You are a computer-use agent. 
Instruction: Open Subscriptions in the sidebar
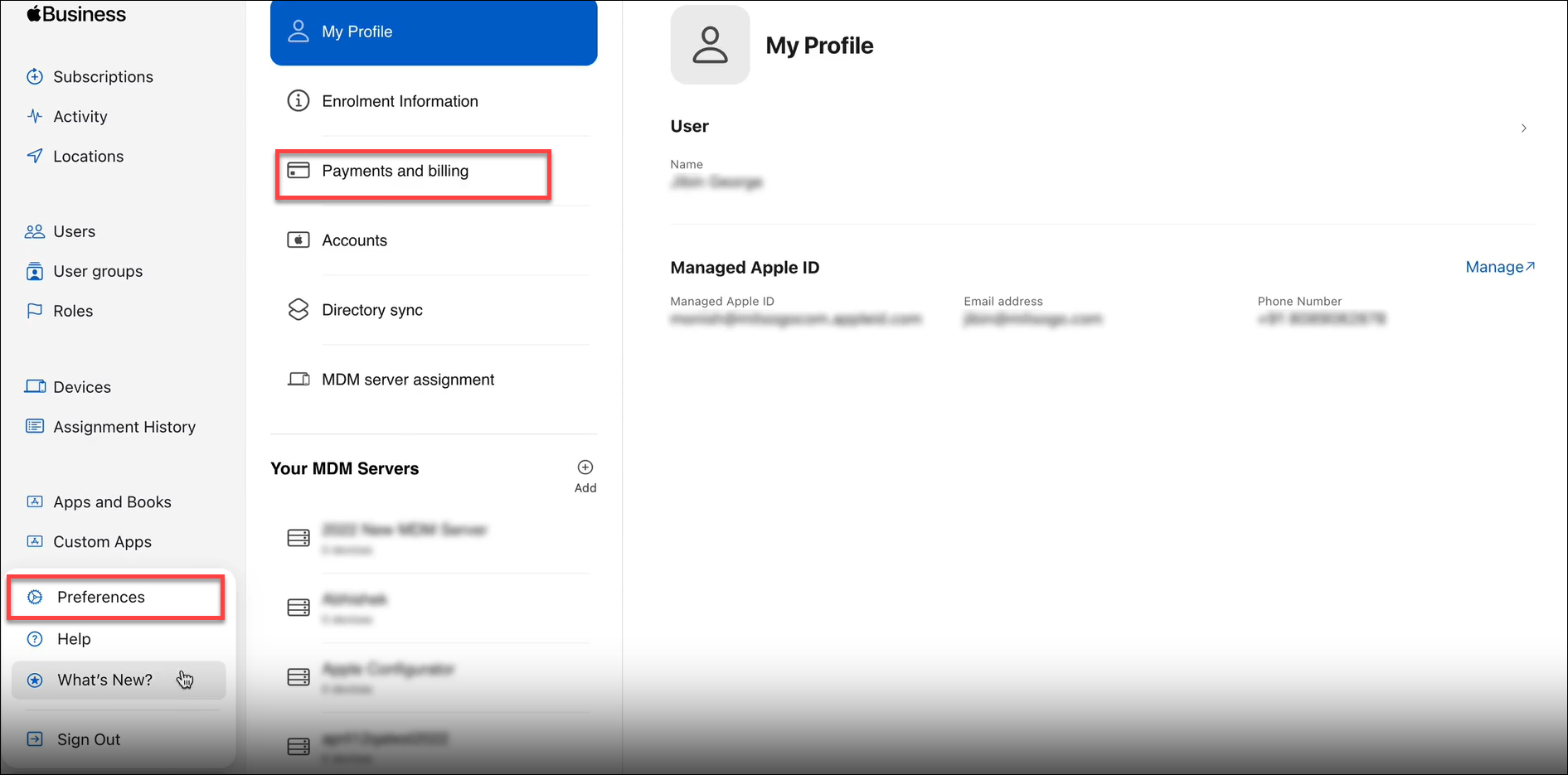coord(103,76)
